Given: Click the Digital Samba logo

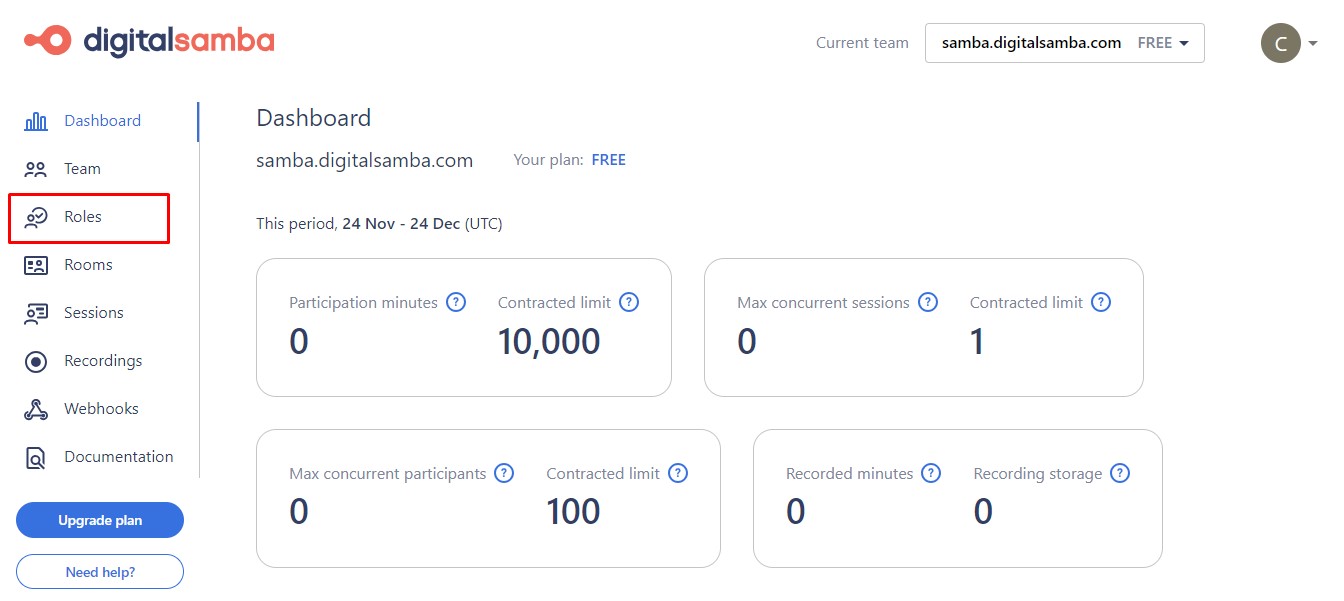Looking at the screenshot, I should click(x=148, y=41).
